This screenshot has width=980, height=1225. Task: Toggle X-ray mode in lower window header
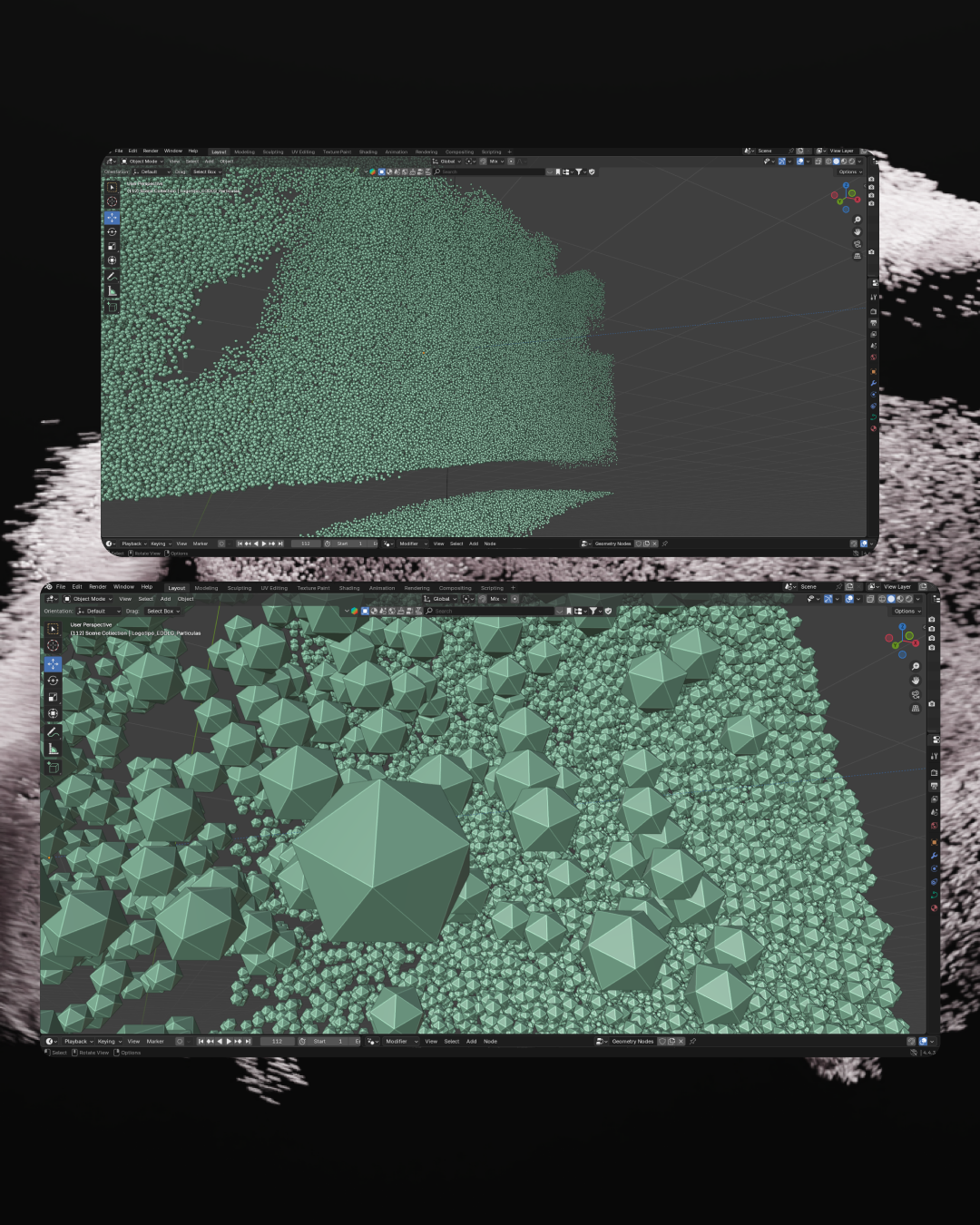coord(871,599)
